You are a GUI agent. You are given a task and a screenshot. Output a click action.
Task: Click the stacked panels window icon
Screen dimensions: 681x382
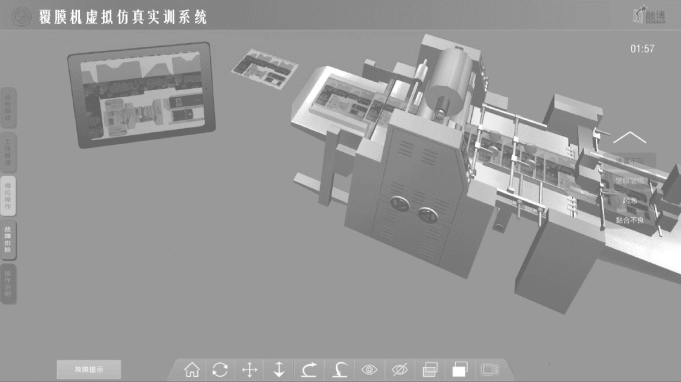click(430, 370)
